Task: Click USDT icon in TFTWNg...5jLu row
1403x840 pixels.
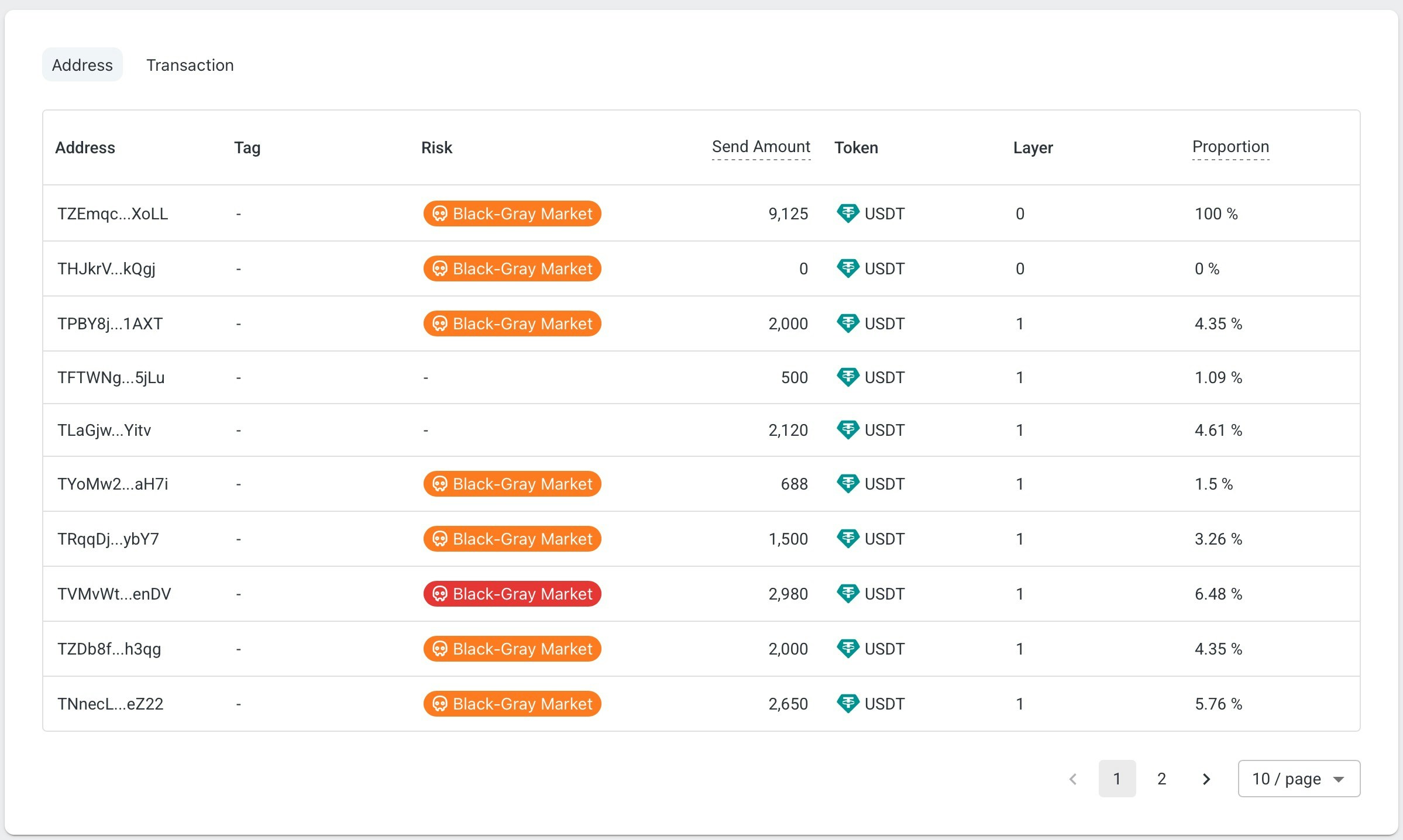Action: tap(847, 377)
